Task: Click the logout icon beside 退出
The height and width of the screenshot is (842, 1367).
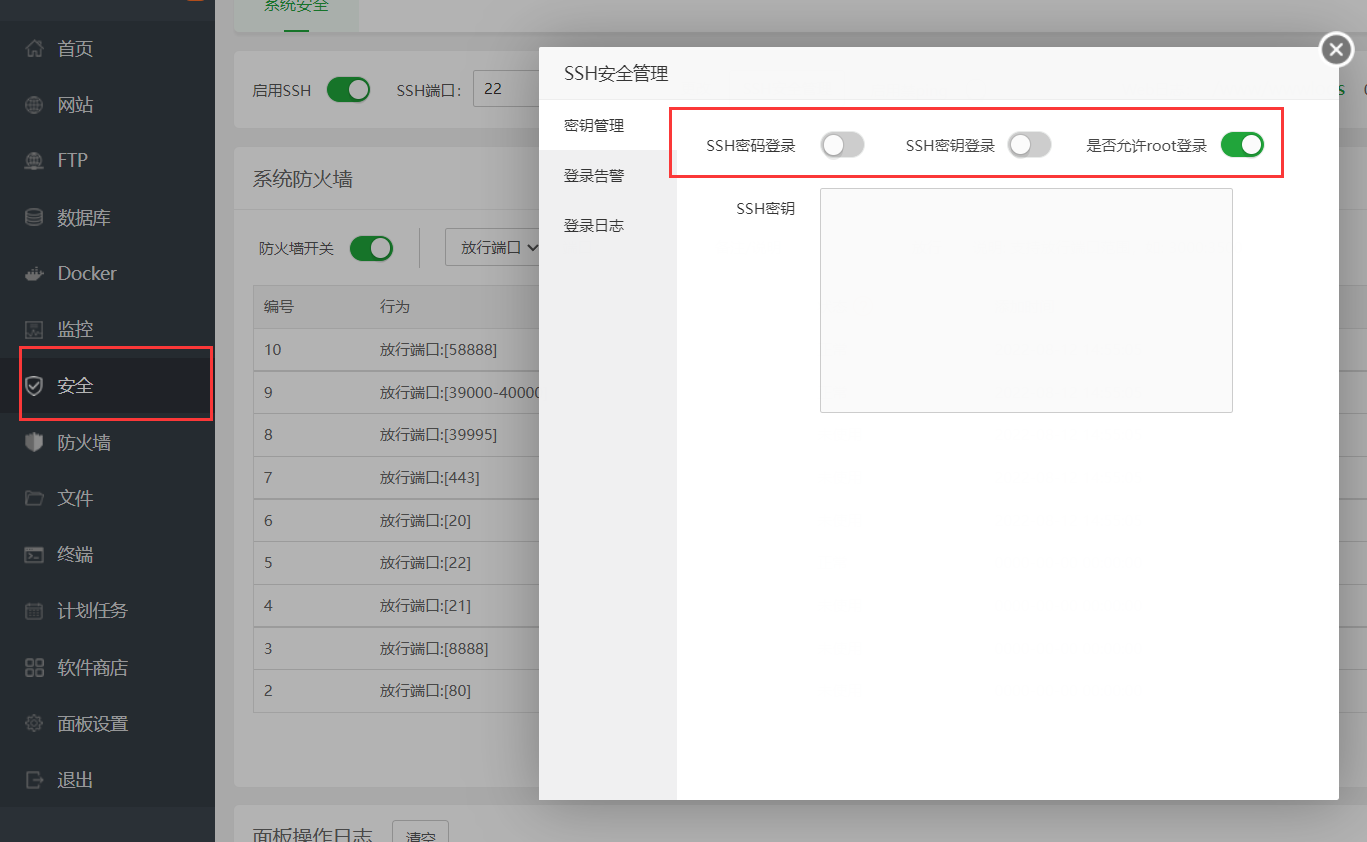Action: (x=35, y=779)
